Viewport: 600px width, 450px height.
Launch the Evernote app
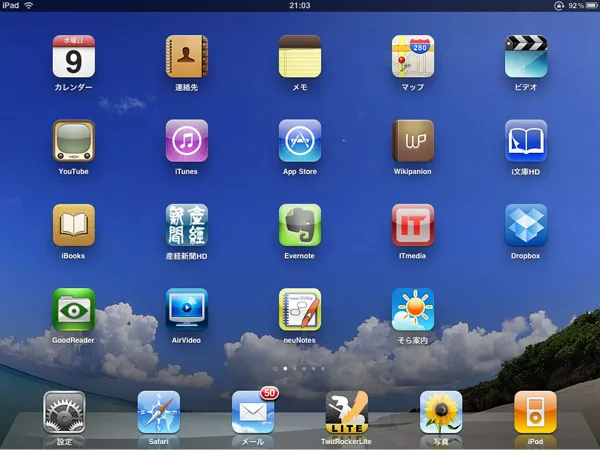[x=300, y=225]
